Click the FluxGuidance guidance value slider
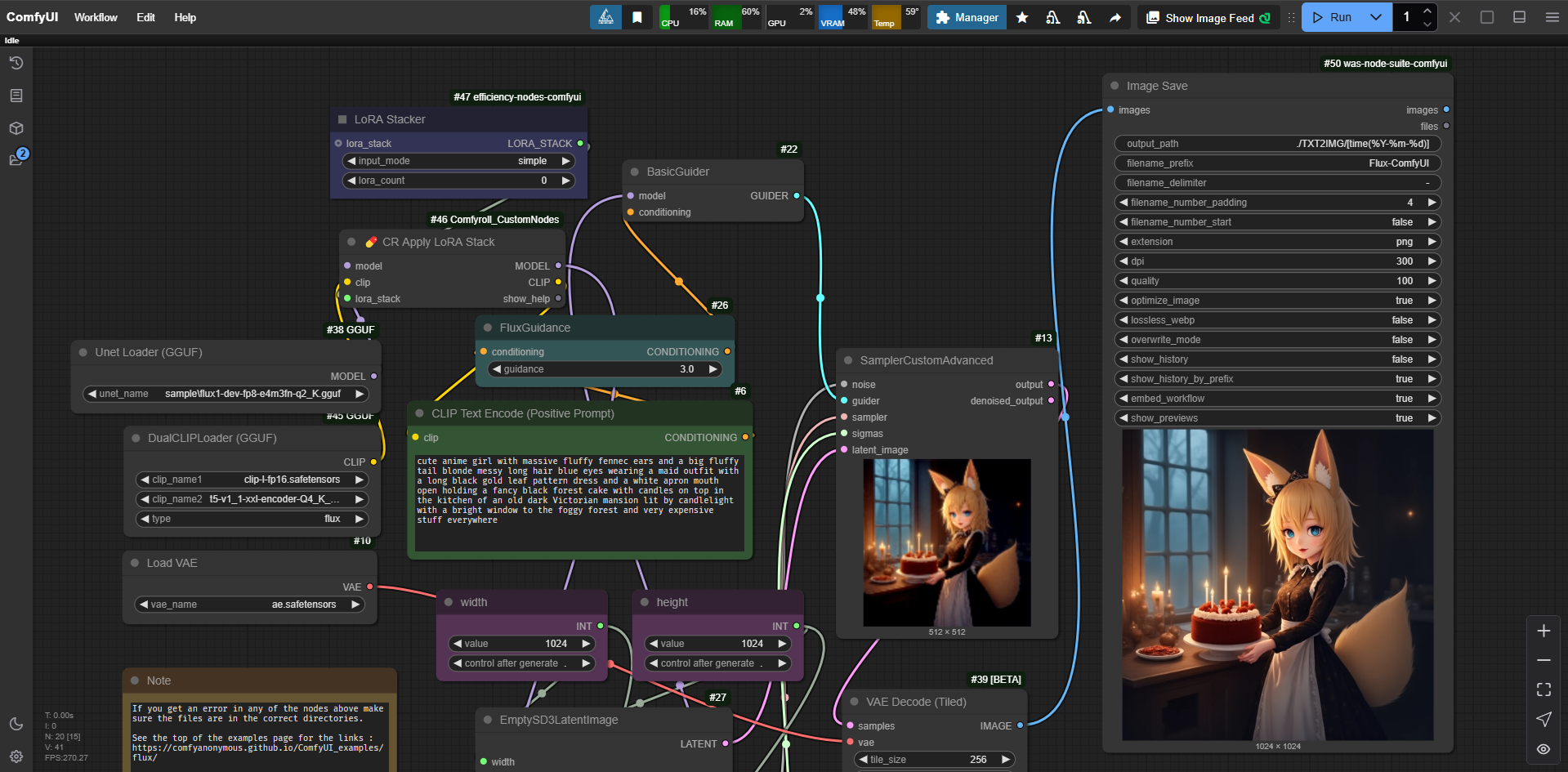The image size is (1568, 772). (605, 369)
